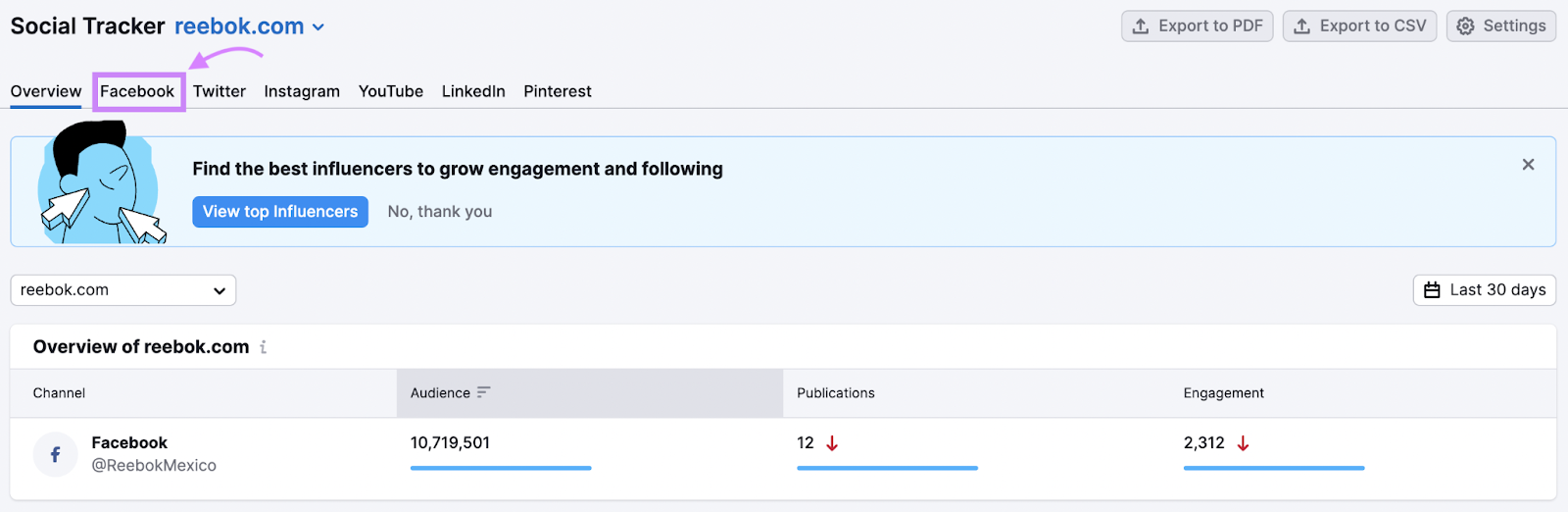
Task: Click the No, thank you link
Action: (x=440, y=212)
